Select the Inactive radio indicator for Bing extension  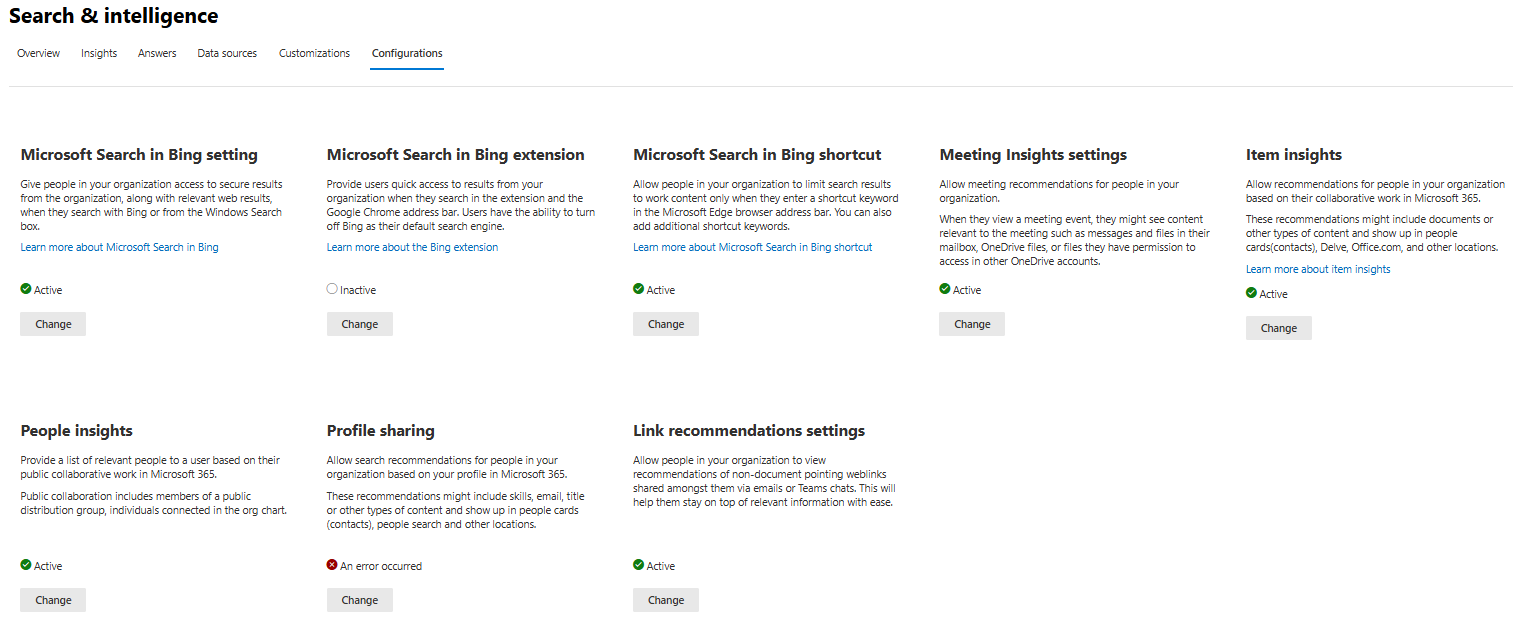point(332,289)
